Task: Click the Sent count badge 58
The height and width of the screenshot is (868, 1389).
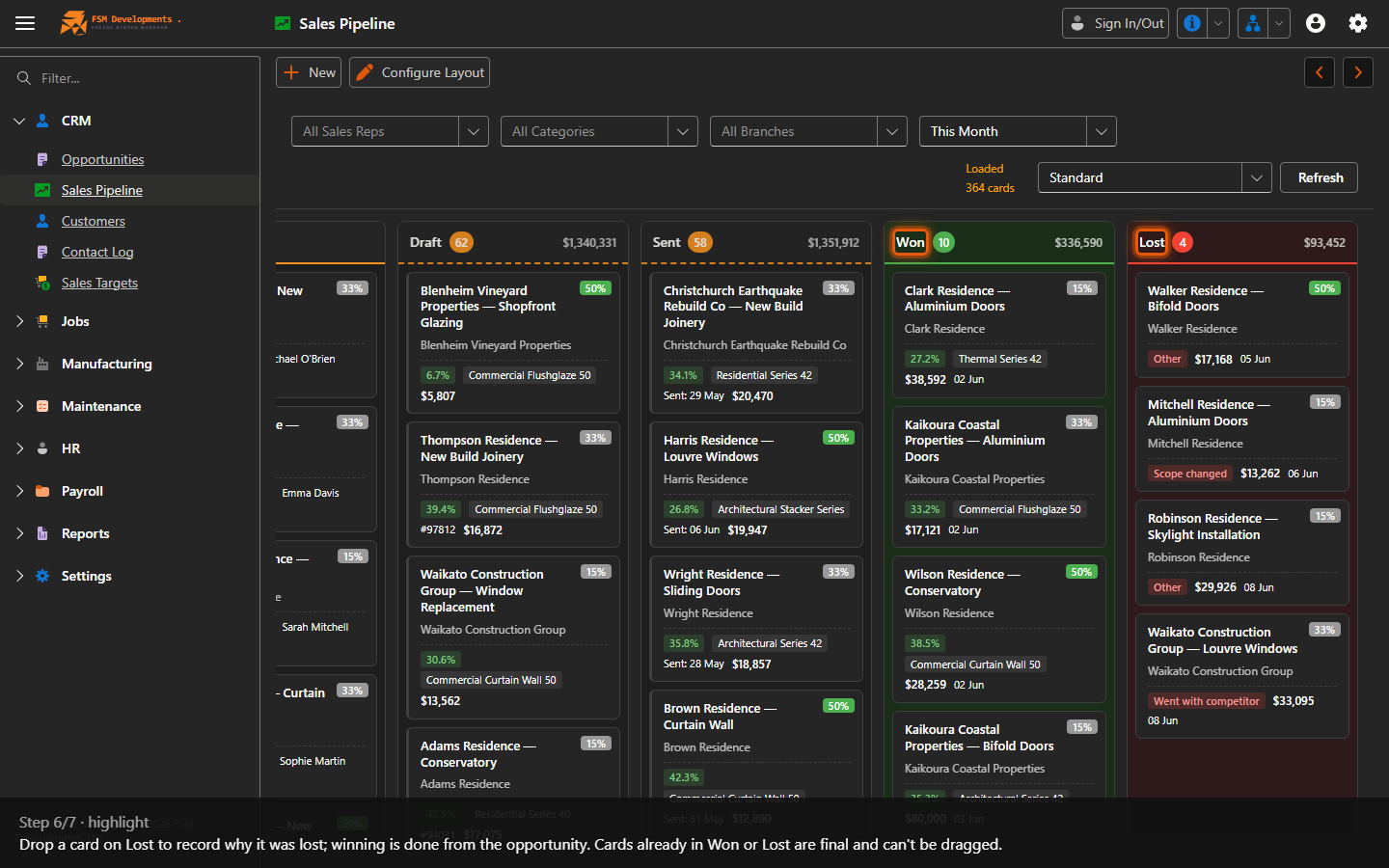Action: (700, 242)
